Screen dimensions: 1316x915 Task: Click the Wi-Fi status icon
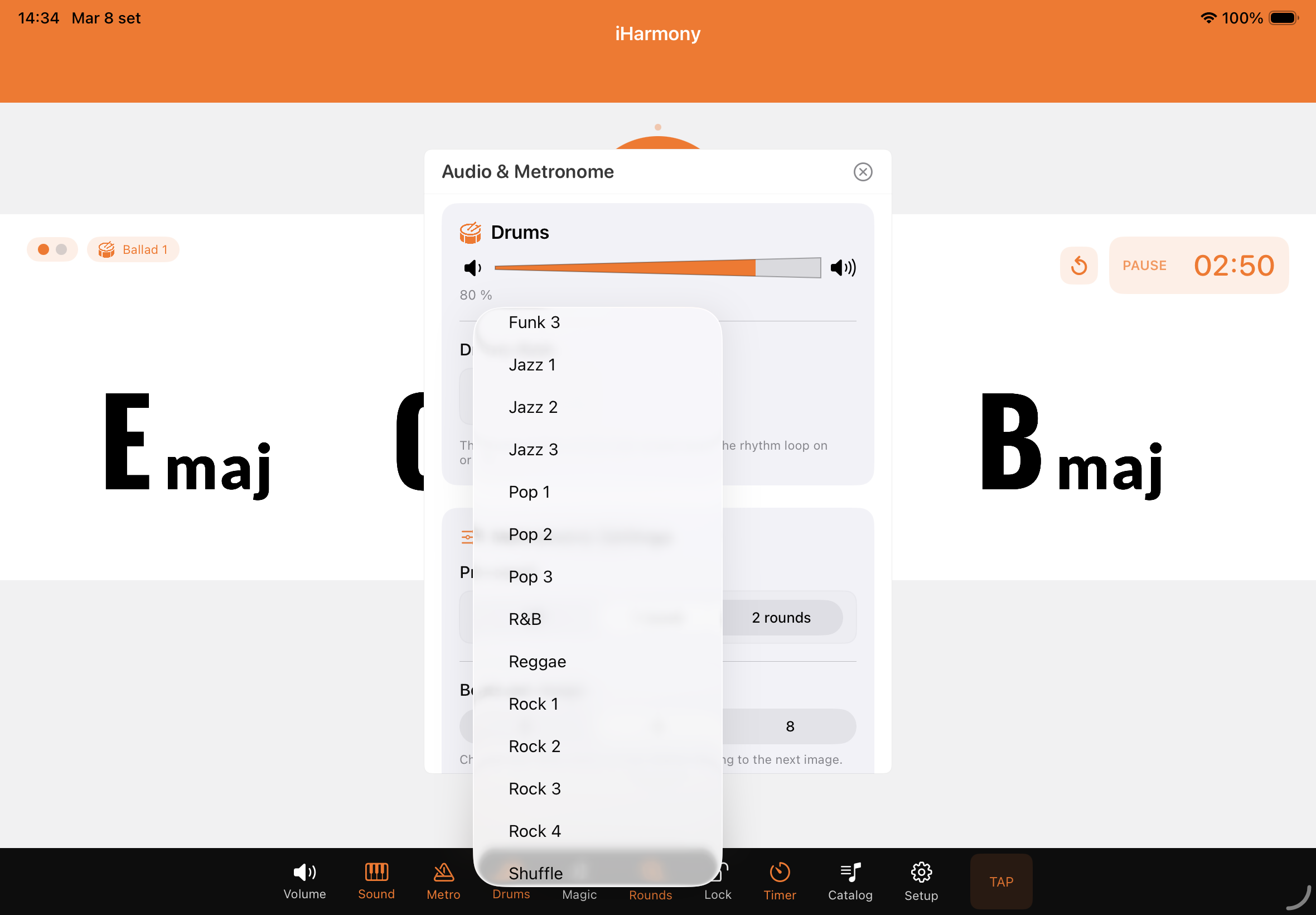[1208, 18]
